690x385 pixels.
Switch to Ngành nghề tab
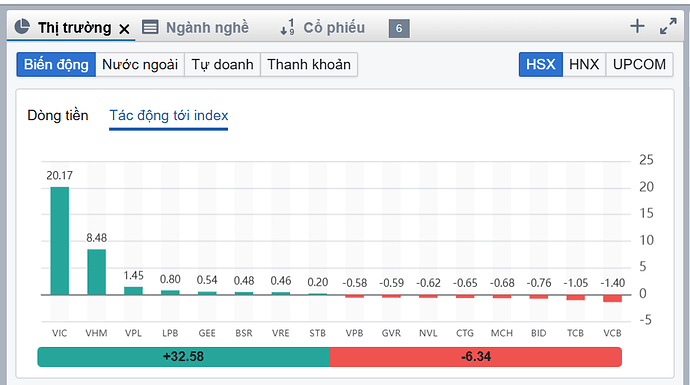point(207,27)
